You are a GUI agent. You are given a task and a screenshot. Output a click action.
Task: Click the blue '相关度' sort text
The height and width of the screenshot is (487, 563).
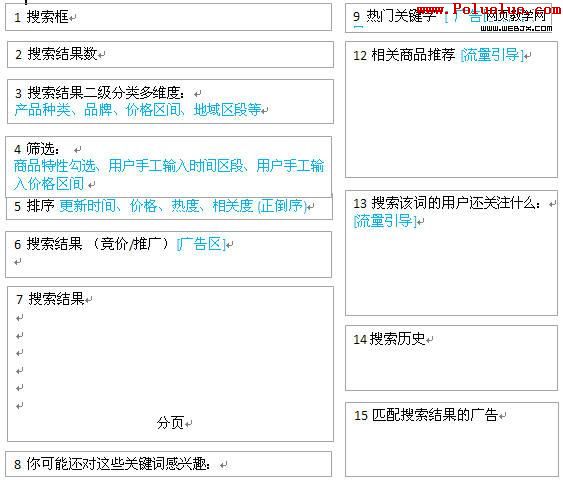[x=233, y=206]
